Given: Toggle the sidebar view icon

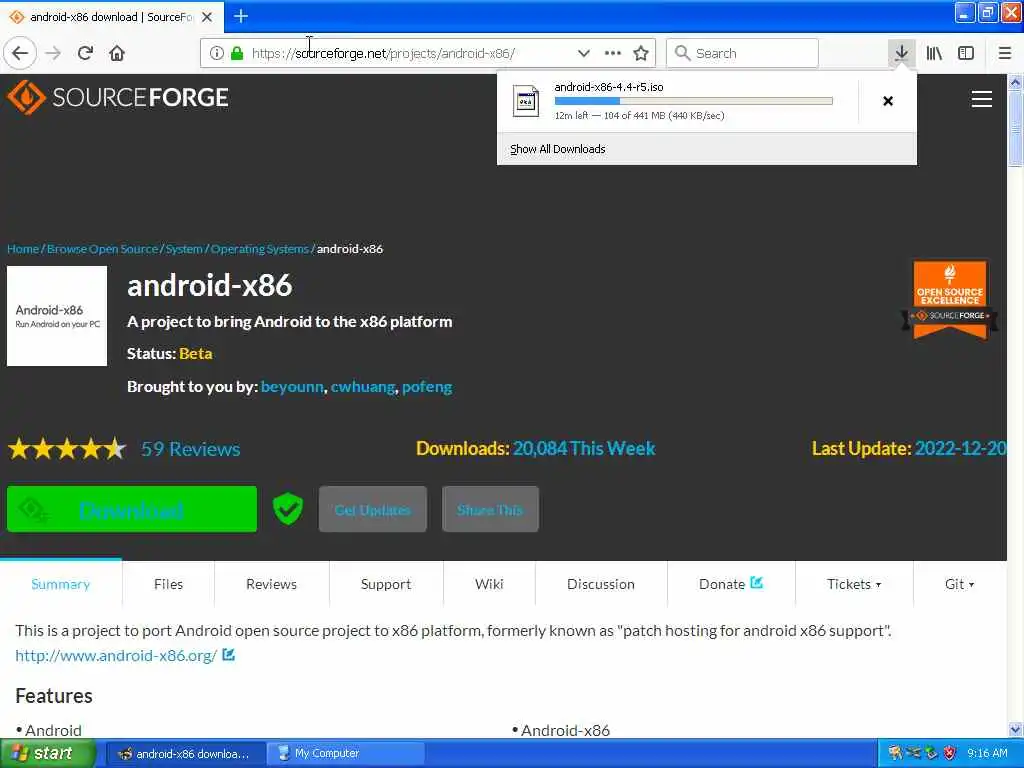Looking at the screenshot, I should [966, 53].
